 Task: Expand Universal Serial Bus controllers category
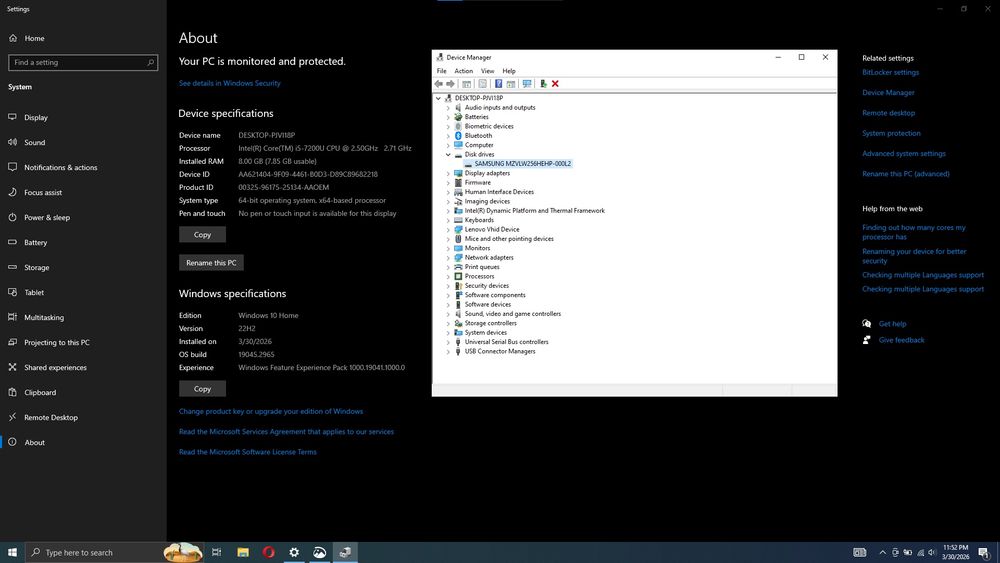pos(448,342)
